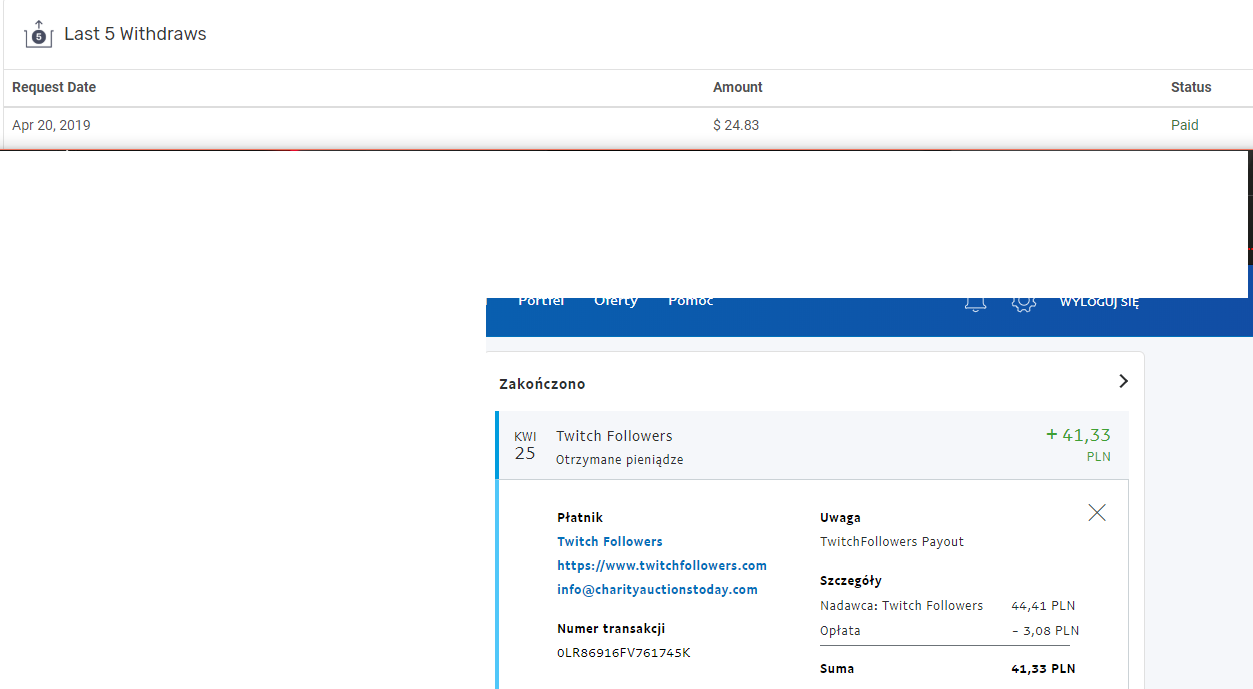Click the Suma total 41,33 PLN value
This screenshot has width=1253, height=689.
[x=1043, y=668]
